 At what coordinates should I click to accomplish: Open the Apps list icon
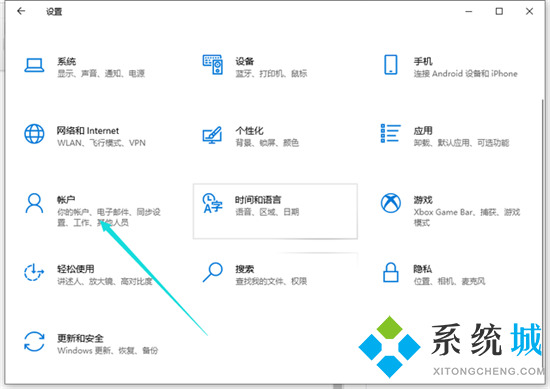click(390, 133)
